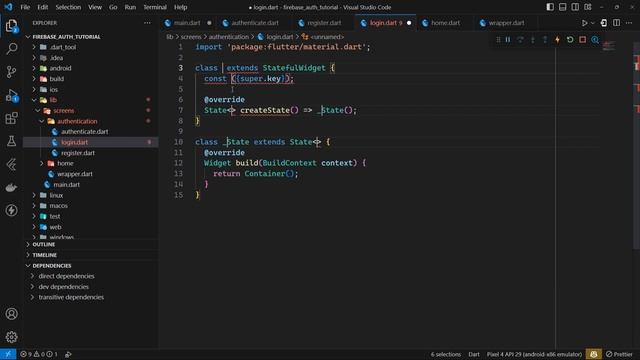
Task: Open the Edit menu
Action: click(x=42, y=7)
